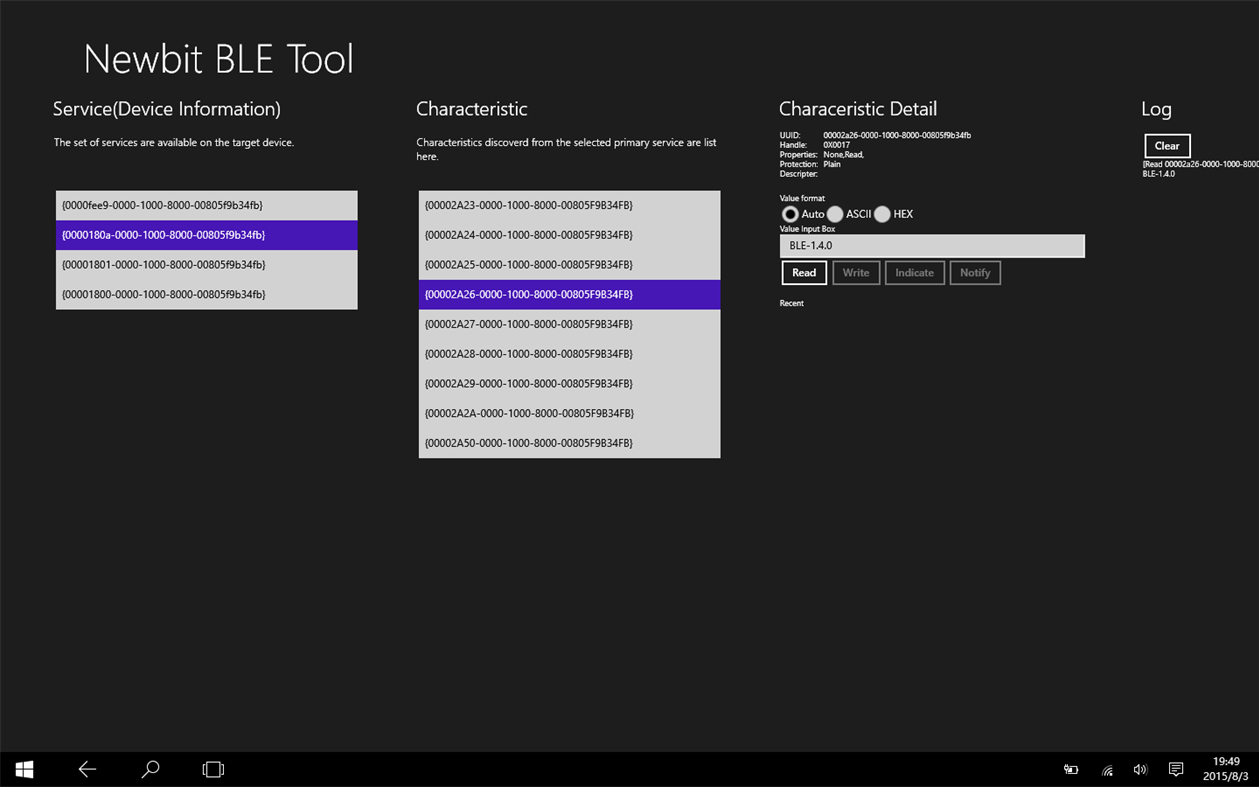Open Windows Search

(x=150, y=769)
